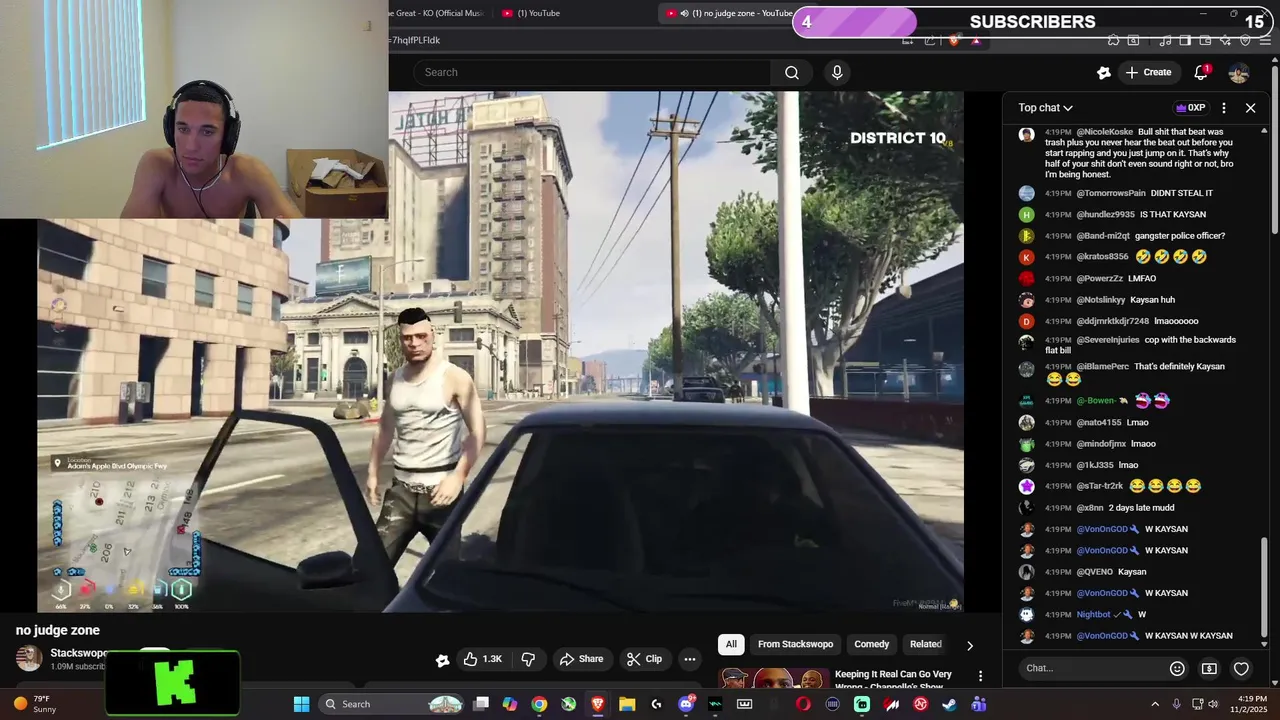Screen dimensions: 1280x720
Task: Click @NicoleKoske username in chat
Action: pyautogui.click(x=1105, y=132)
